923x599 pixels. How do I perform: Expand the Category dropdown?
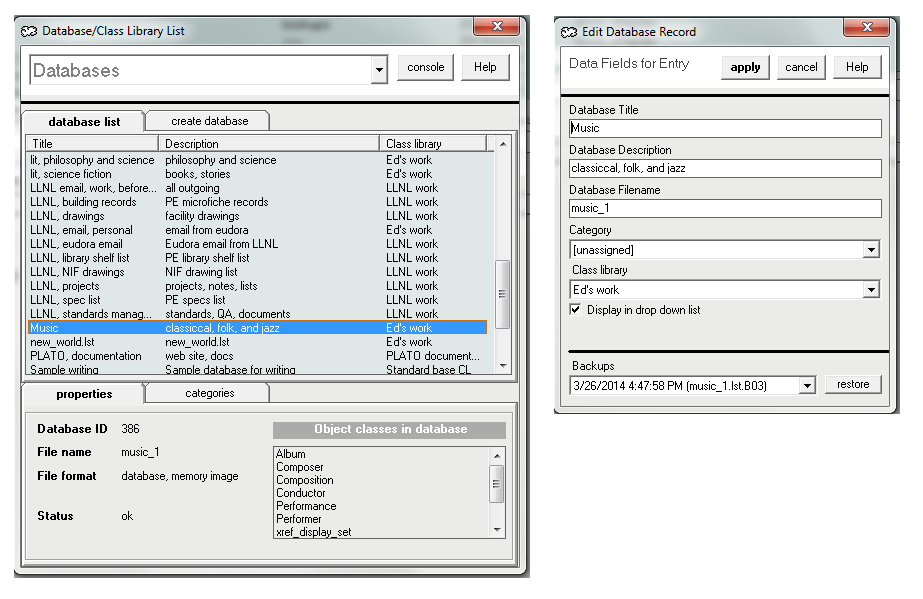871,250
